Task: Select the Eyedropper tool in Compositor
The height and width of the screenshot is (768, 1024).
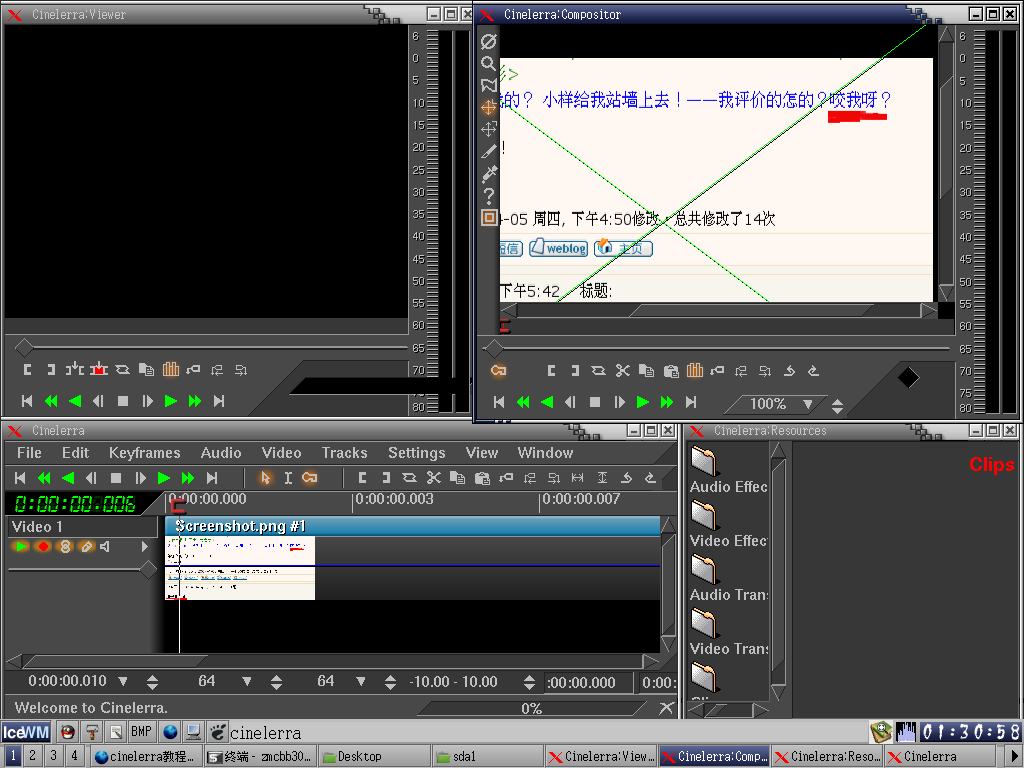Action: pos(488,174)
